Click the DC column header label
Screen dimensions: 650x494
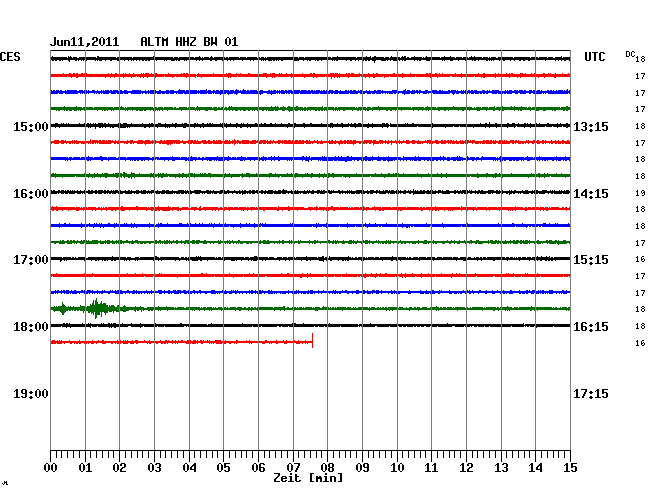point(630,54)
